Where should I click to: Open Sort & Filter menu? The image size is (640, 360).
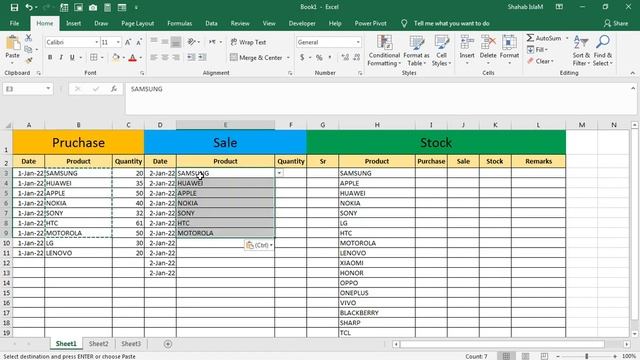click(581, 51)
